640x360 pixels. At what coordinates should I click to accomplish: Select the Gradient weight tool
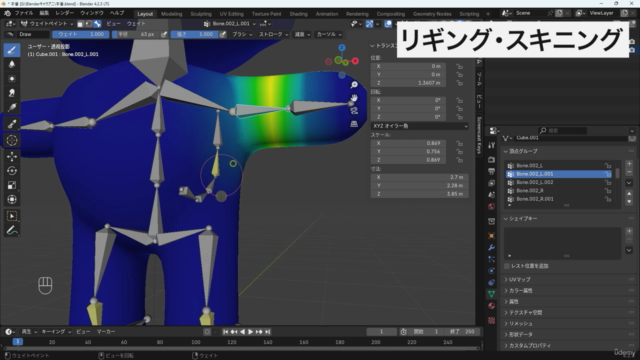12,107
